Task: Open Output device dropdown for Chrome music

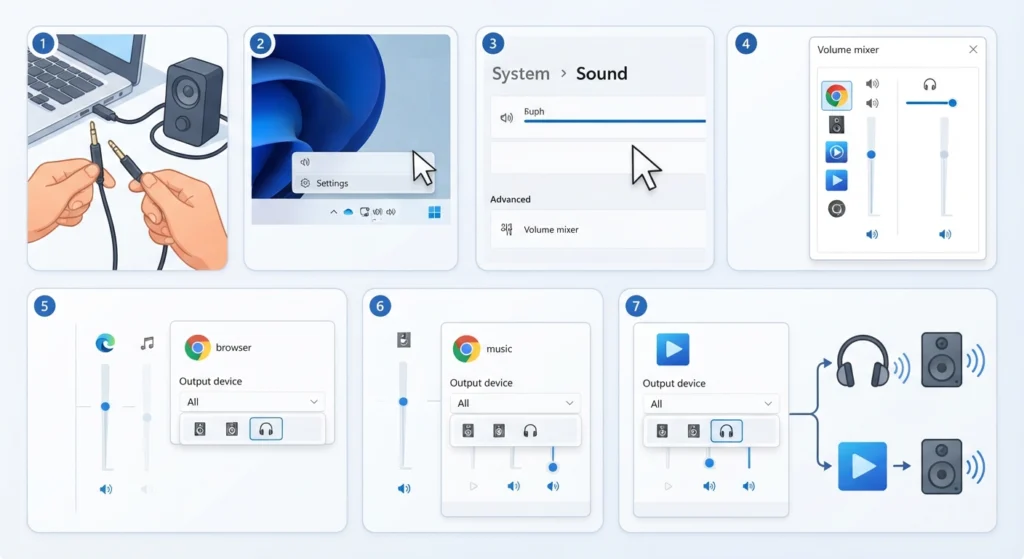Action: pos(514,403)
